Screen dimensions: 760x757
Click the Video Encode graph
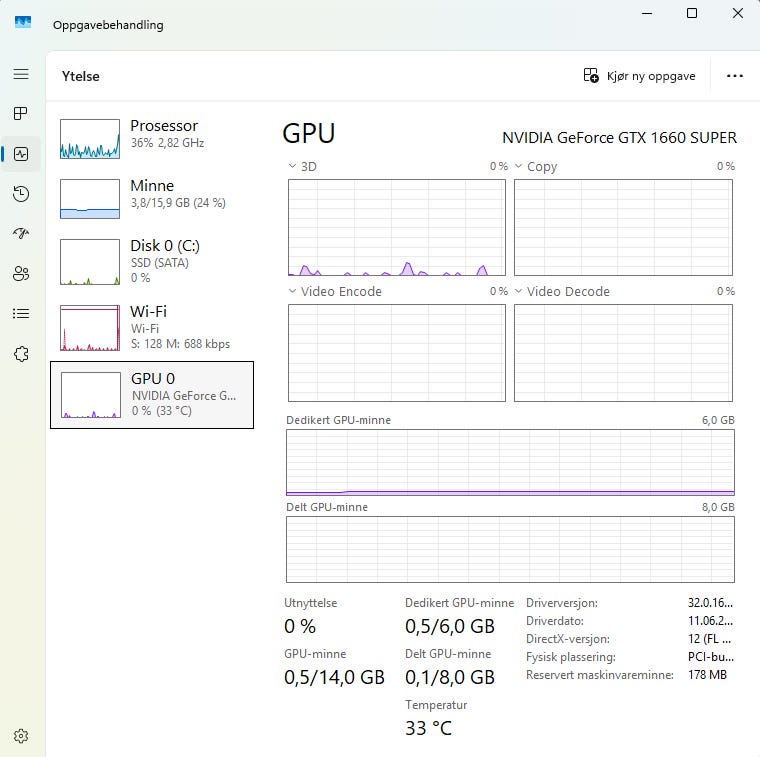coord(397,353)
